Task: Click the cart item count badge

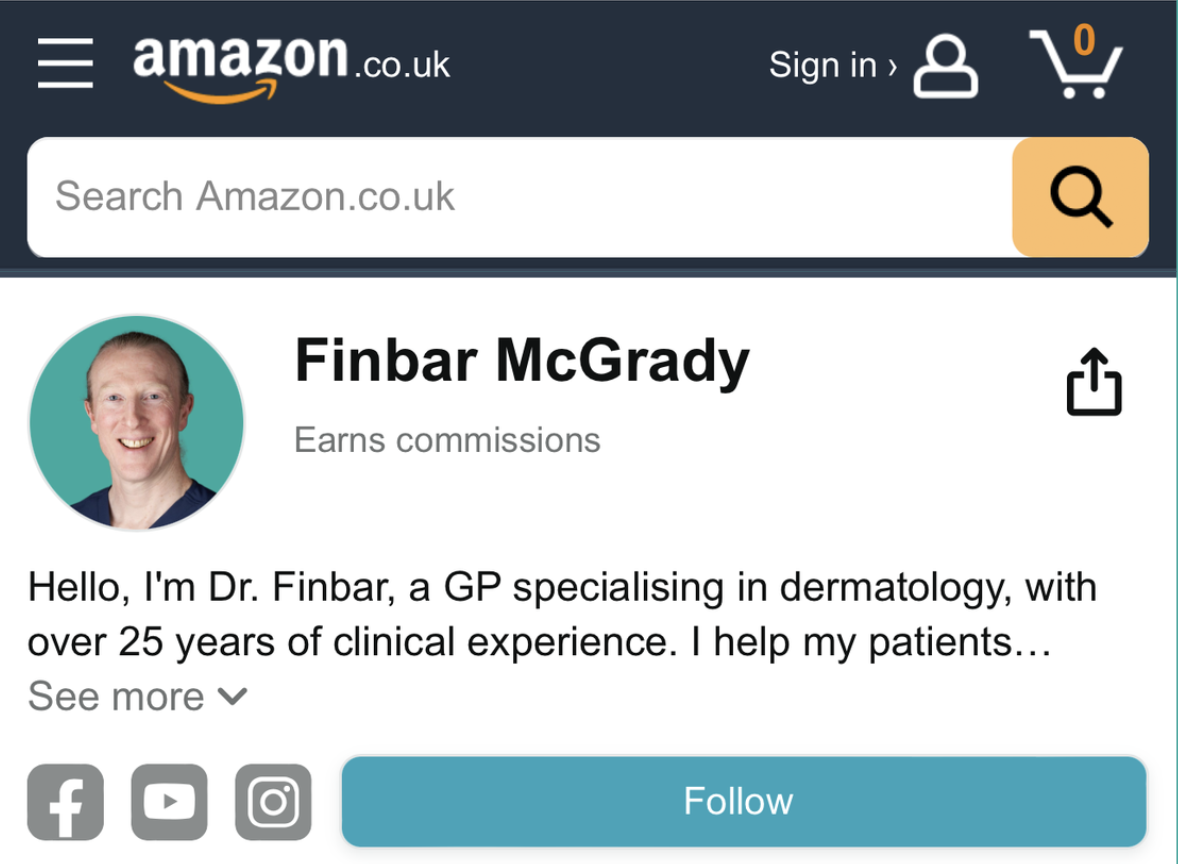Action: [1084, 40]
